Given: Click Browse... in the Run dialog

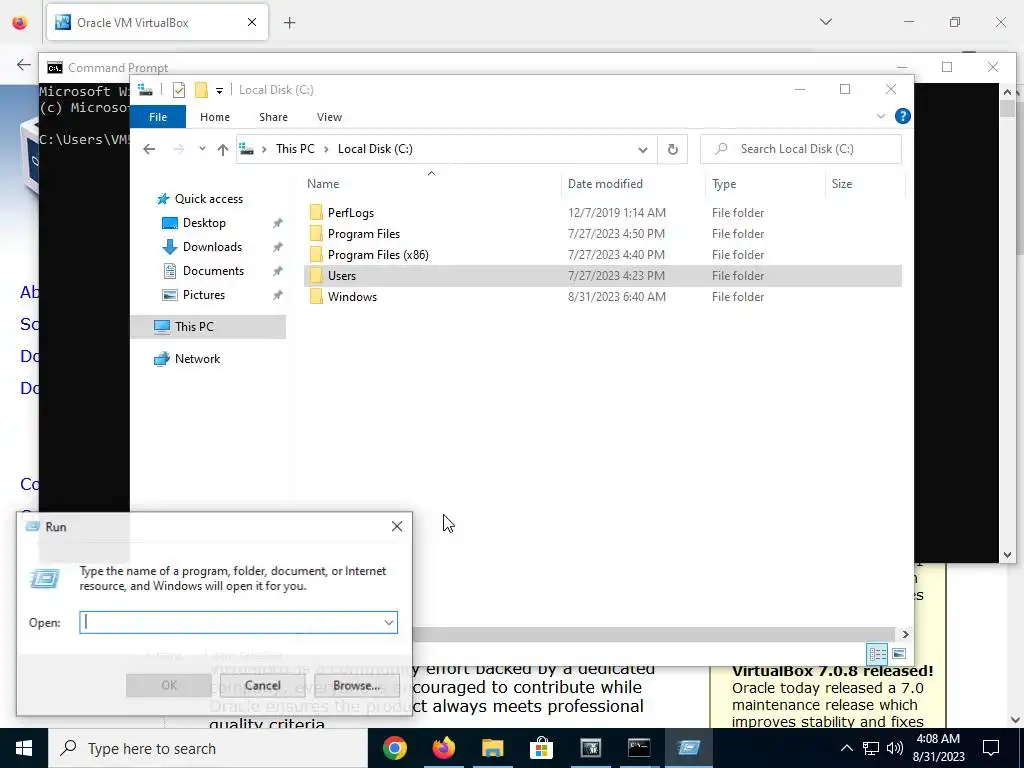Looking at the screenshot, I should coord(356,685).
